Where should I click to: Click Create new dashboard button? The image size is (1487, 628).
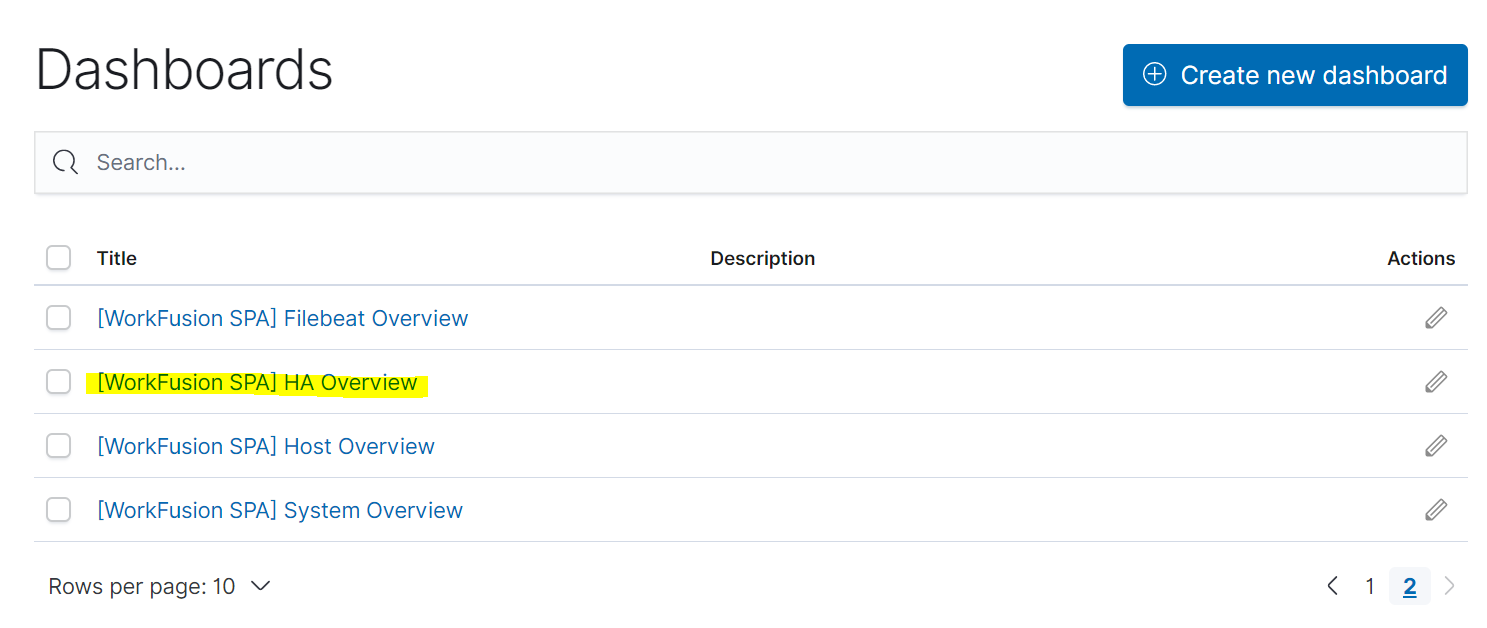click(1295, 75)
